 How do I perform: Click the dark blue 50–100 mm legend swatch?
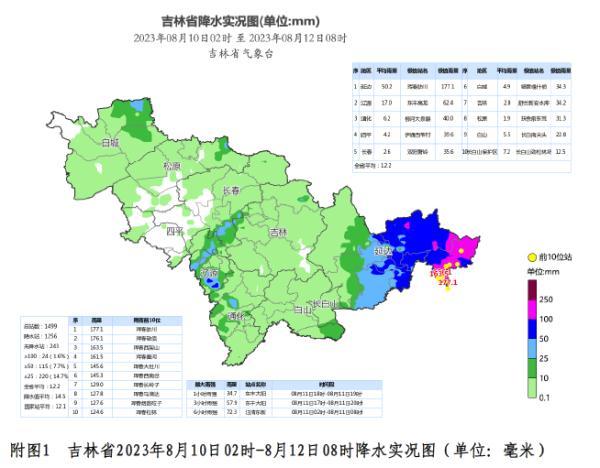pos(531,329)
